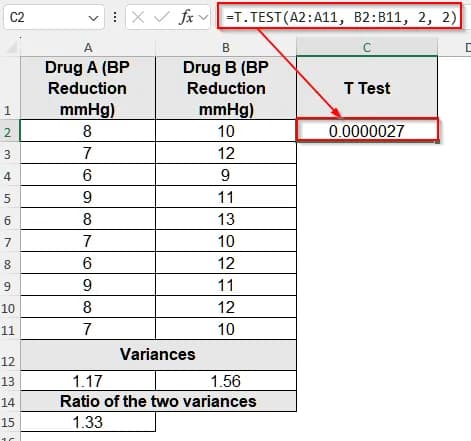Select row 2 header
This screenshot has width=471, height=441.
coord(10,131)
